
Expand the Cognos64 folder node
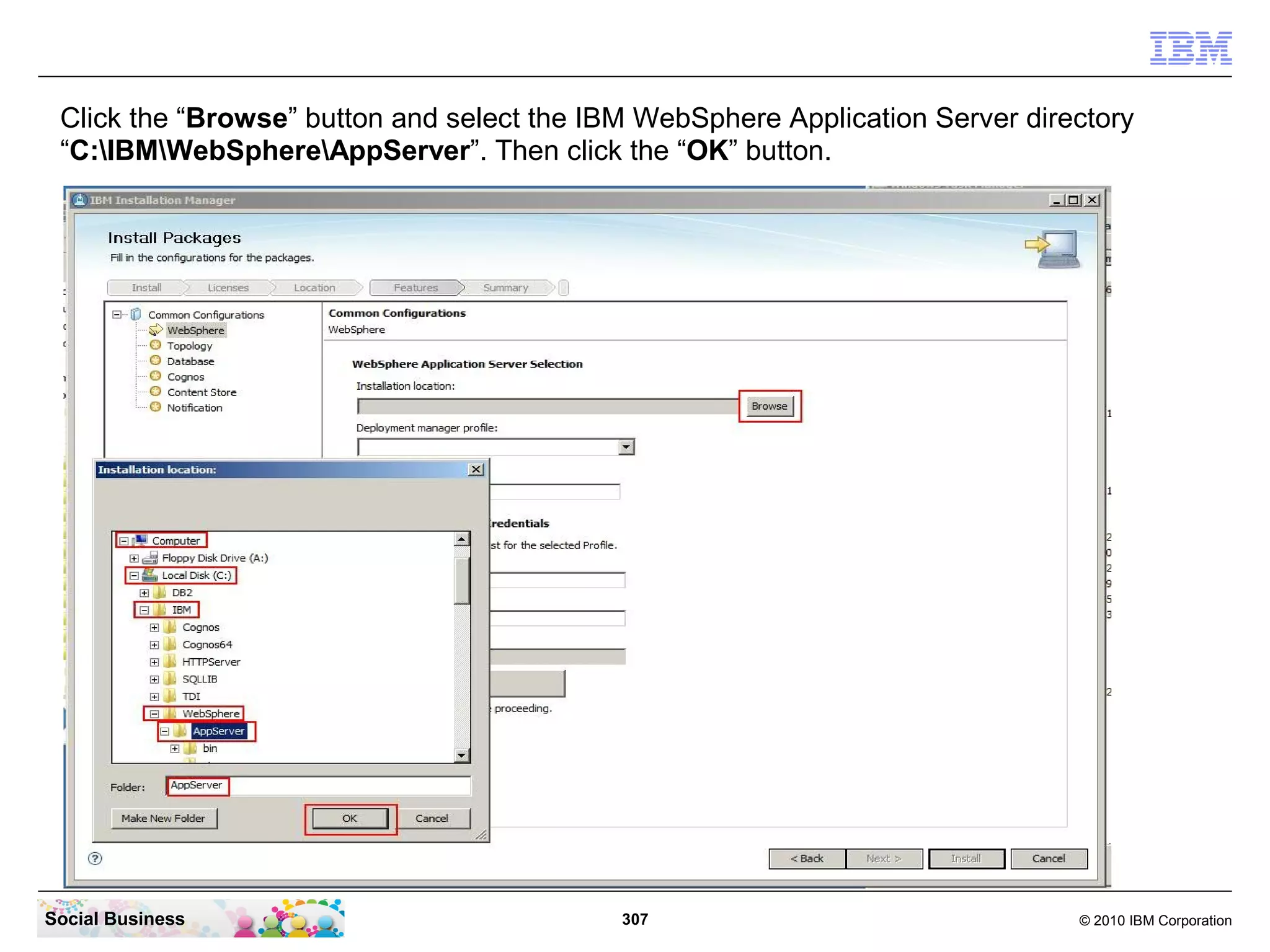tap(154, 645)
